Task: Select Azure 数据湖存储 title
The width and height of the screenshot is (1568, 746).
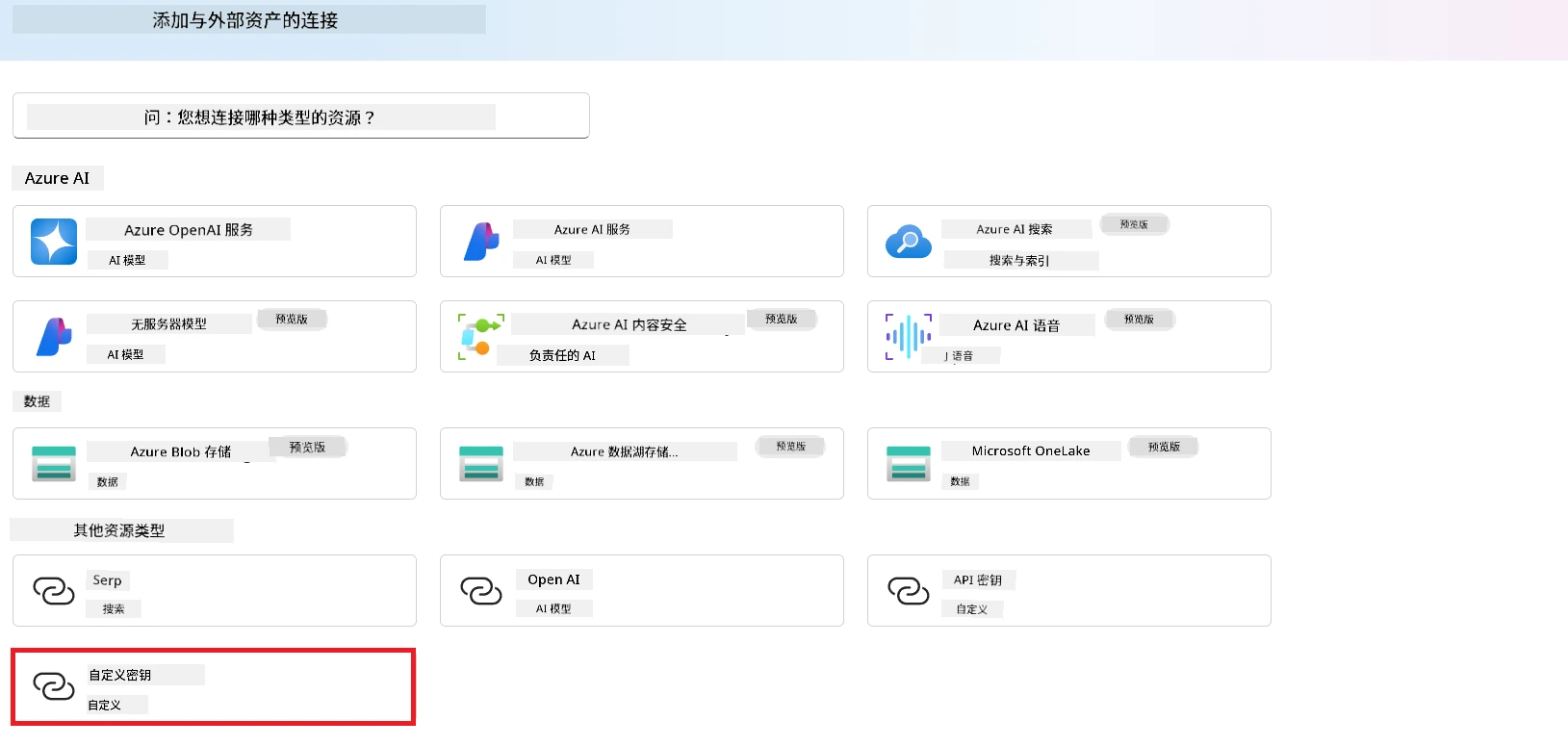Action: click(625, 451)
